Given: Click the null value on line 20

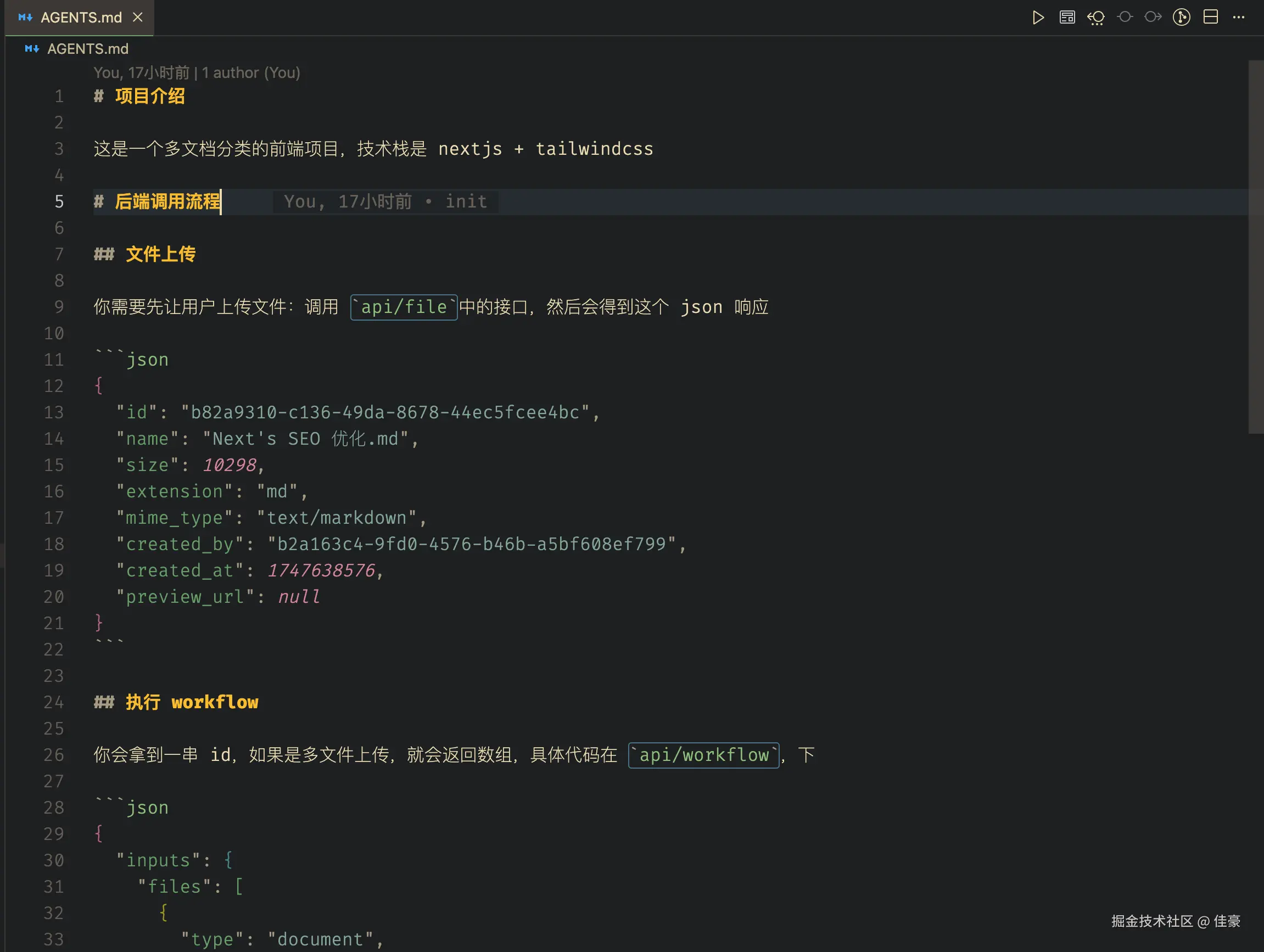Looking at the screenshot, I should click(298, 597).
